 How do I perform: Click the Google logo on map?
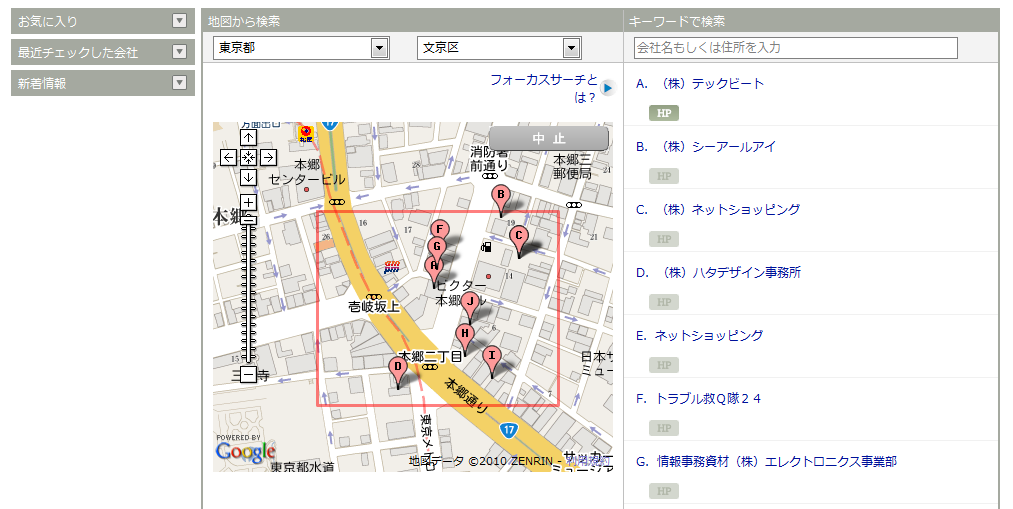[245, 450]
